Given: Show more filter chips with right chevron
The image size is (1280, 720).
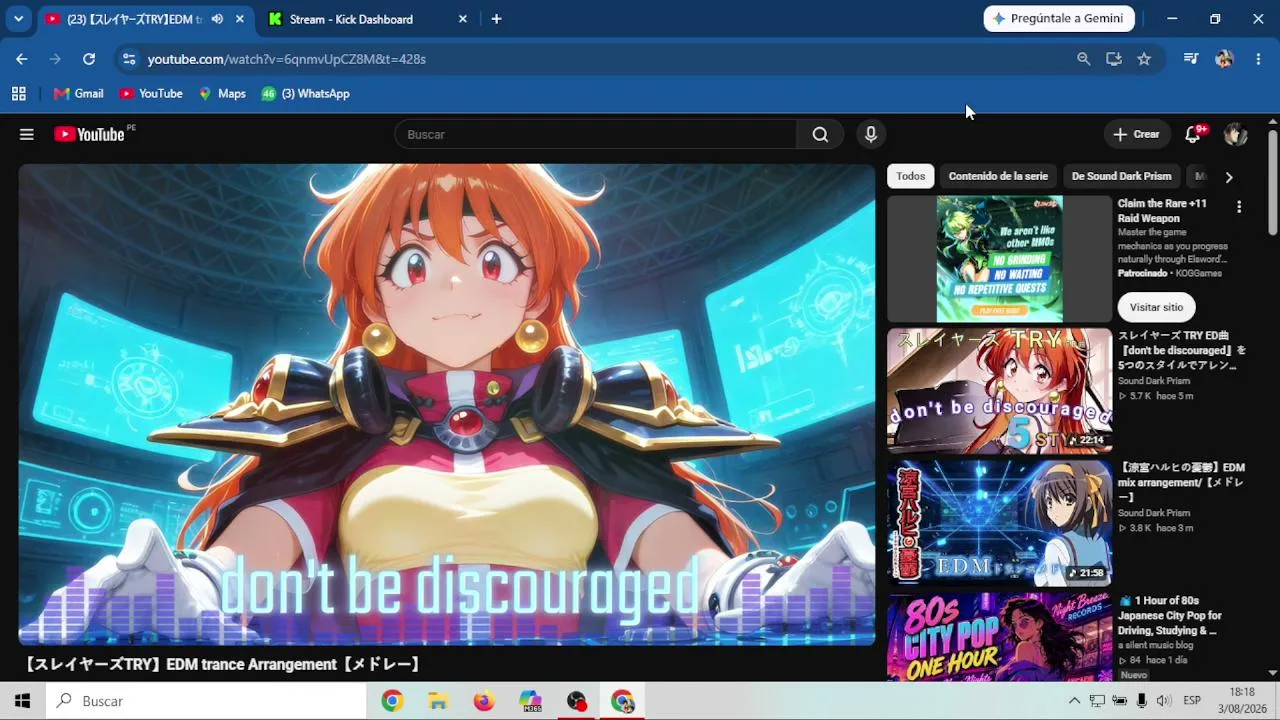Looking at the screenshot, I should click(x=1229, y=177).
